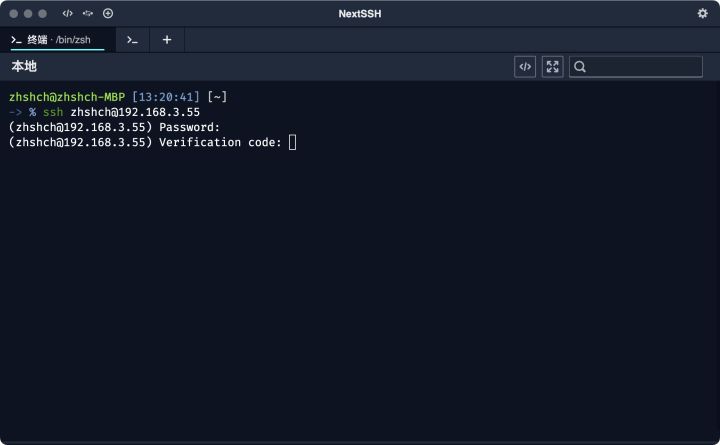Click the circled plus icon in title bar
Screen dimensions: 720x445
point(108,13)
